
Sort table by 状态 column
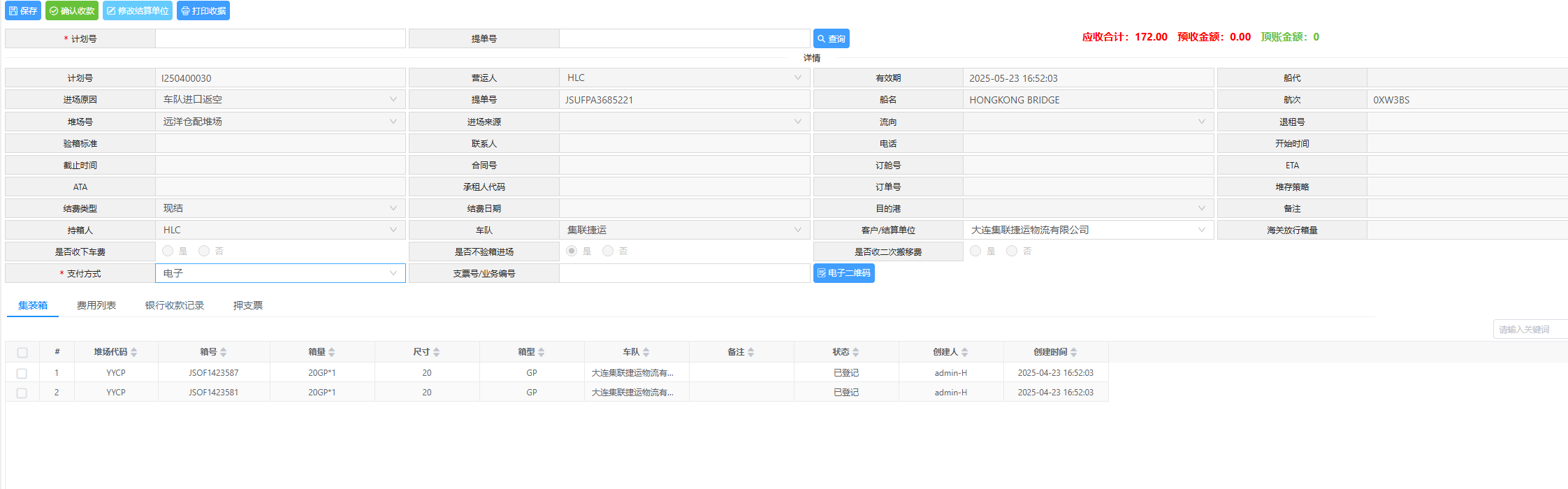845,352
